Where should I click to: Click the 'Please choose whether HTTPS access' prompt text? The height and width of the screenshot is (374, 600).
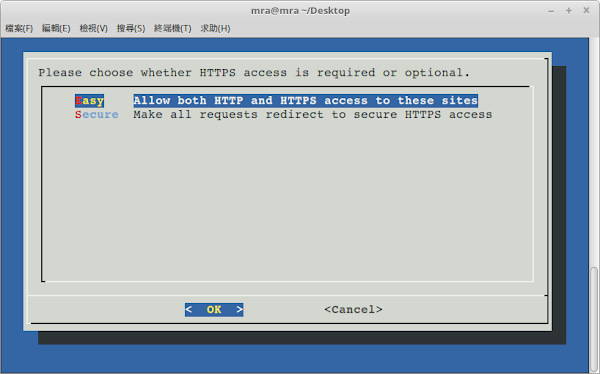click(254, 73)
